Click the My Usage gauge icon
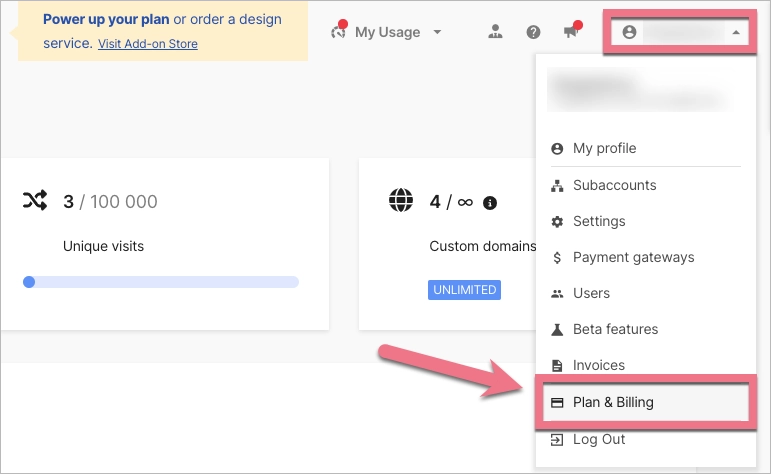771x474 pixels. pos(338,32)
